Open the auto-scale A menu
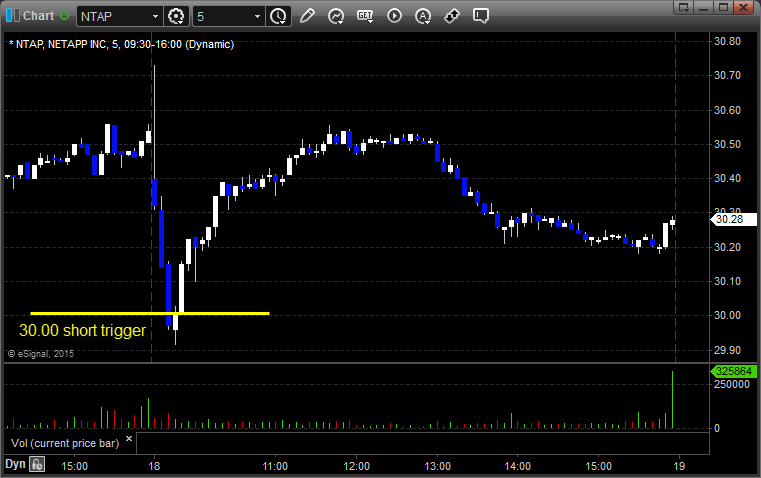 click(x=423, y=16)
